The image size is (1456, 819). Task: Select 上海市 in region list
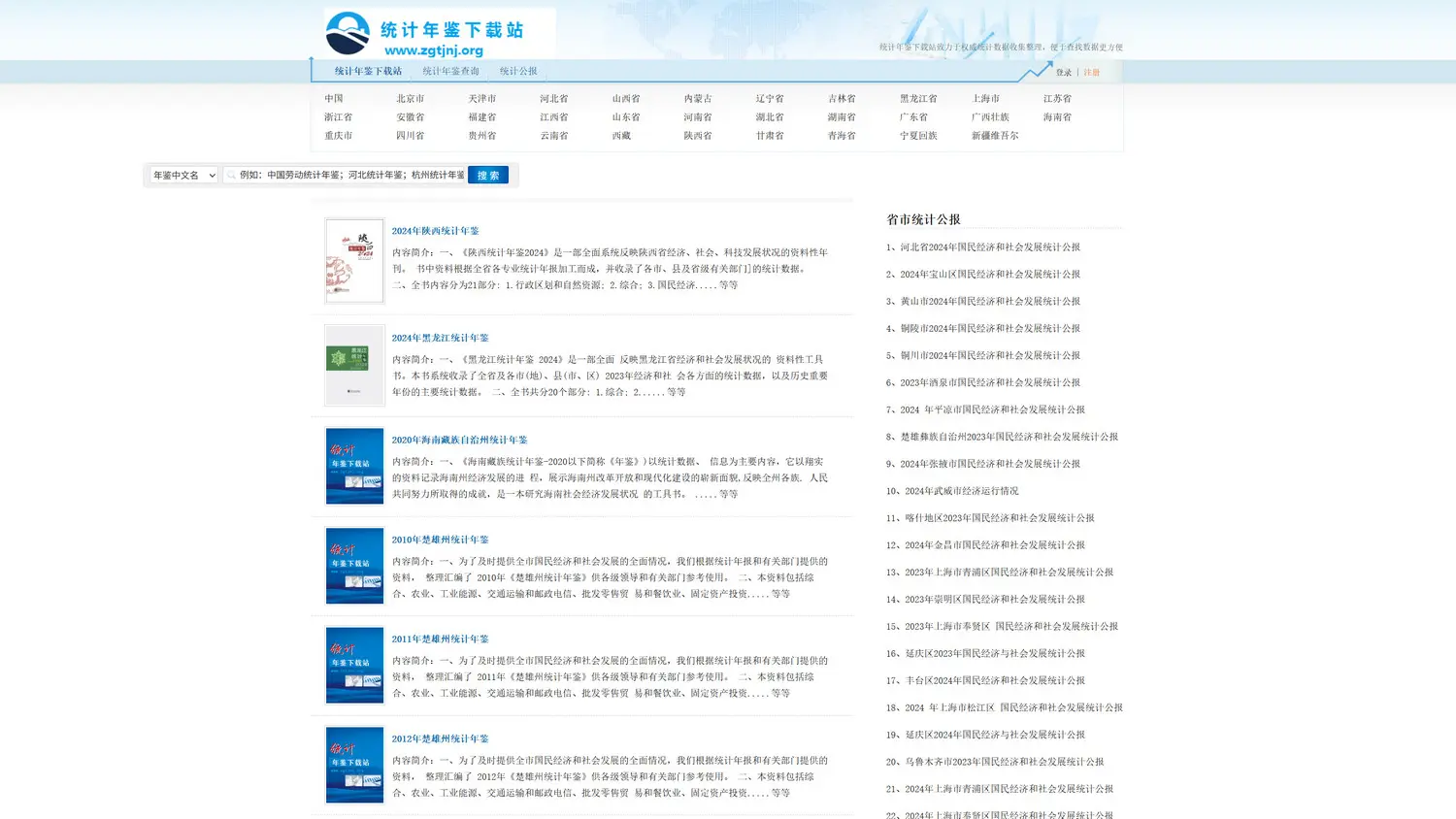[x=985, y=99]
